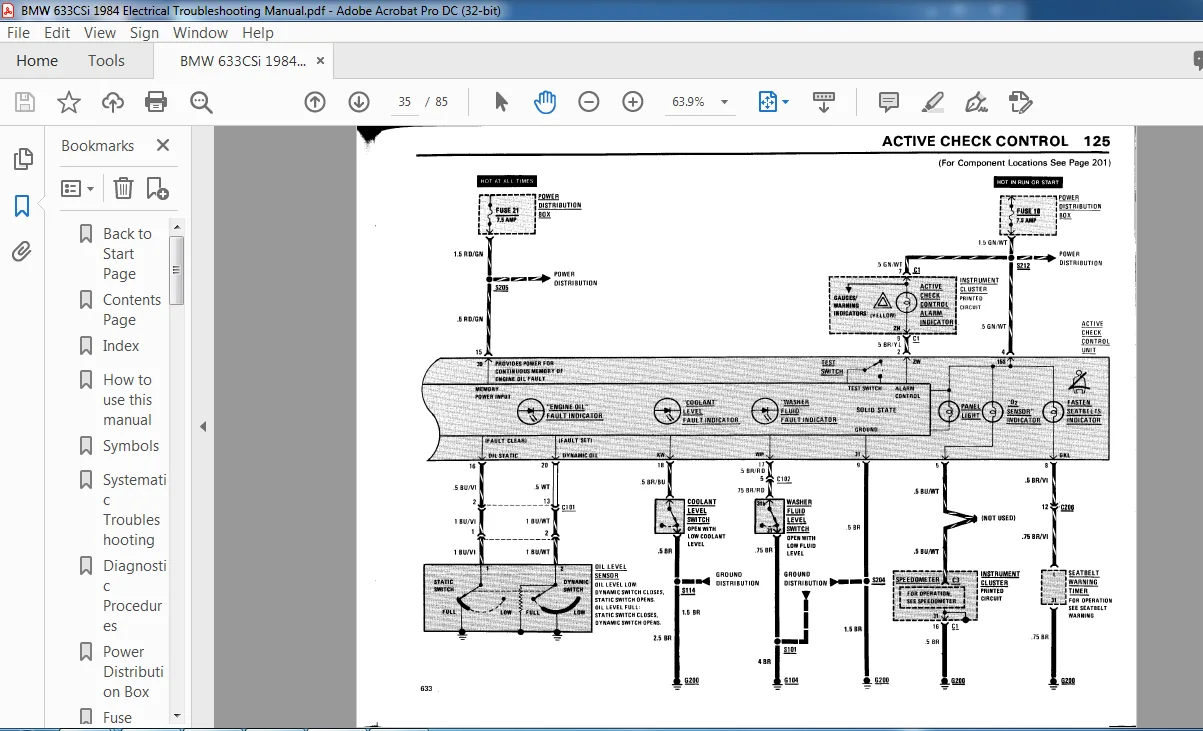1203x731 pixels.
Task: Open the Help menu
Action: pyautogui.click(x=257, y=32)
